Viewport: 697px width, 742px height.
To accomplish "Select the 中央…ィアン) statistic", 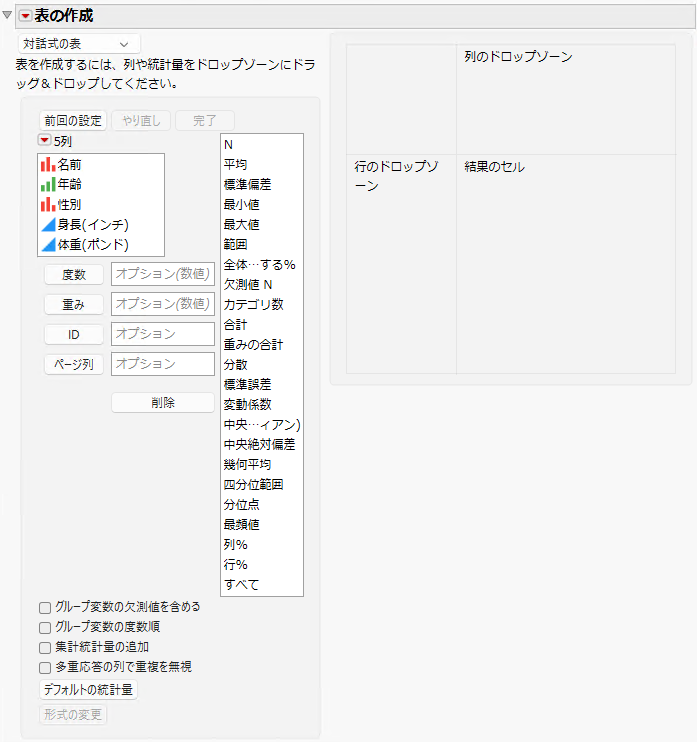I will [262, 424].
